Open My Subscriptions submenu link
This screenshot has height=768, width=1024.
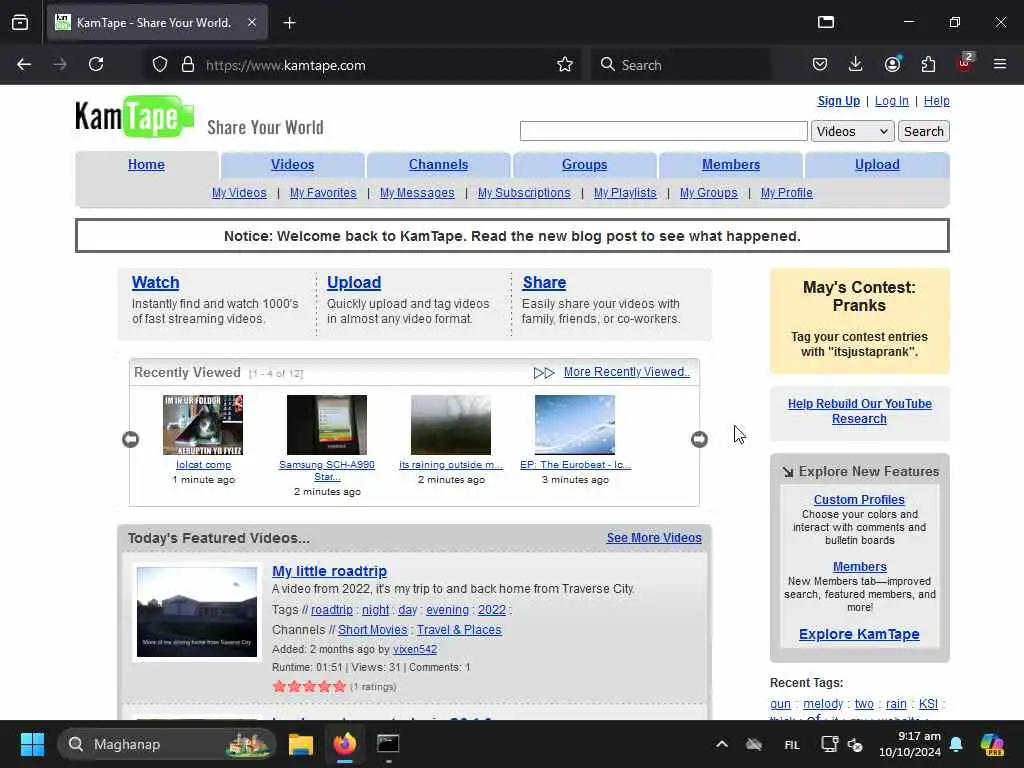pos(524,193)
